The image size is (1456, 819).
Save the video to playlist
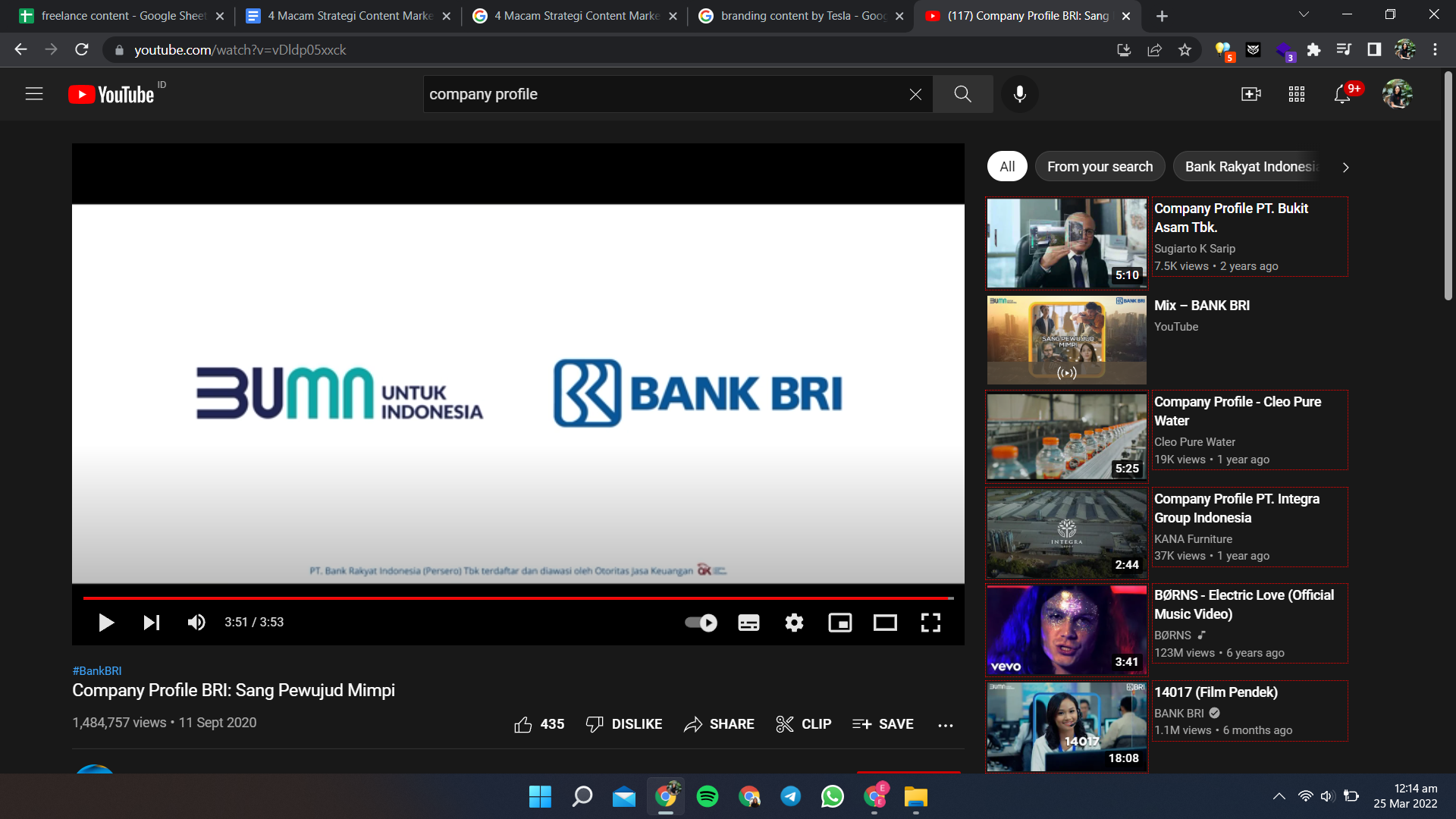(883, 724)
